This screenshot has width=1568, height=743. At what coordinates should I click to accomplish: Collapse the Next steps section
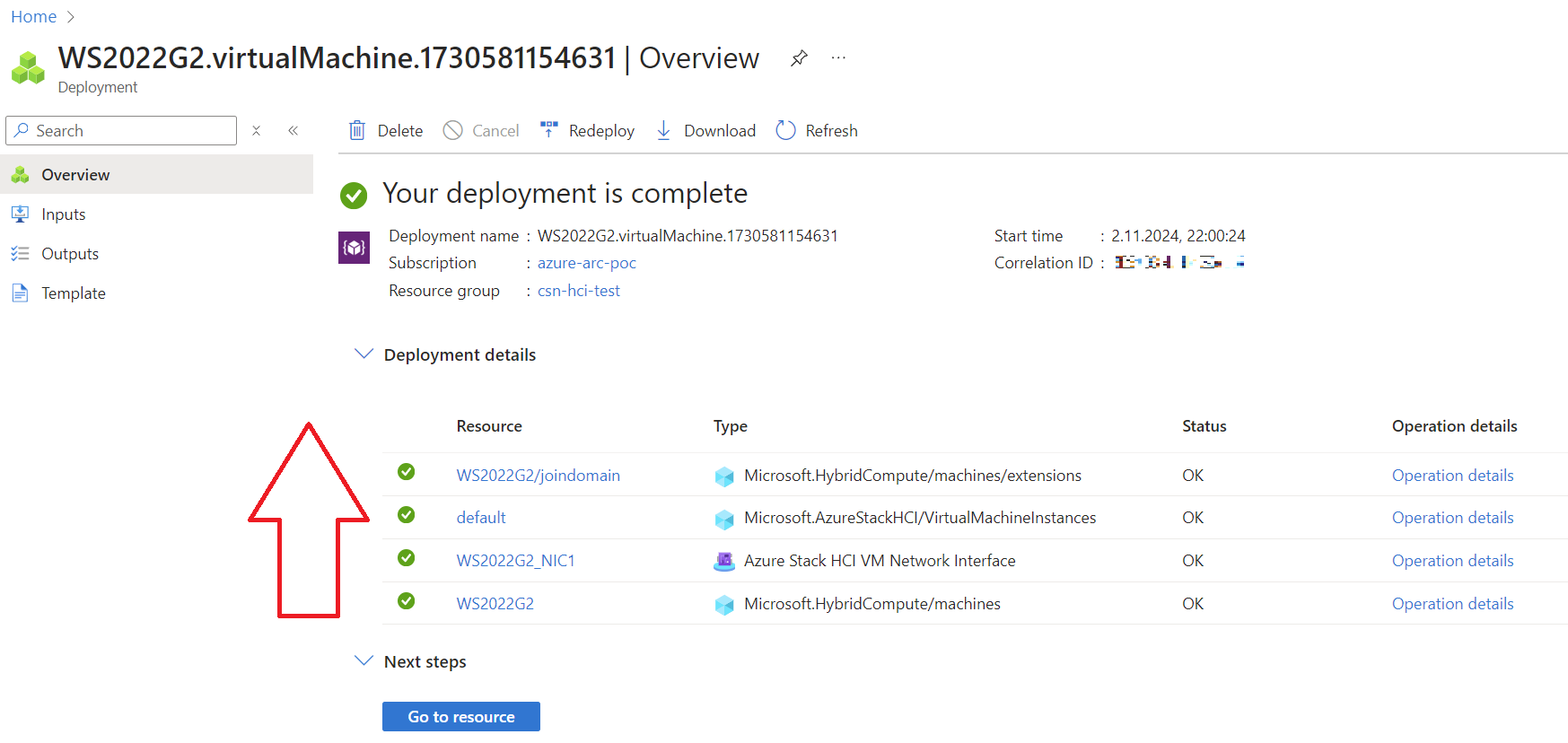click(x=364, y=661)
